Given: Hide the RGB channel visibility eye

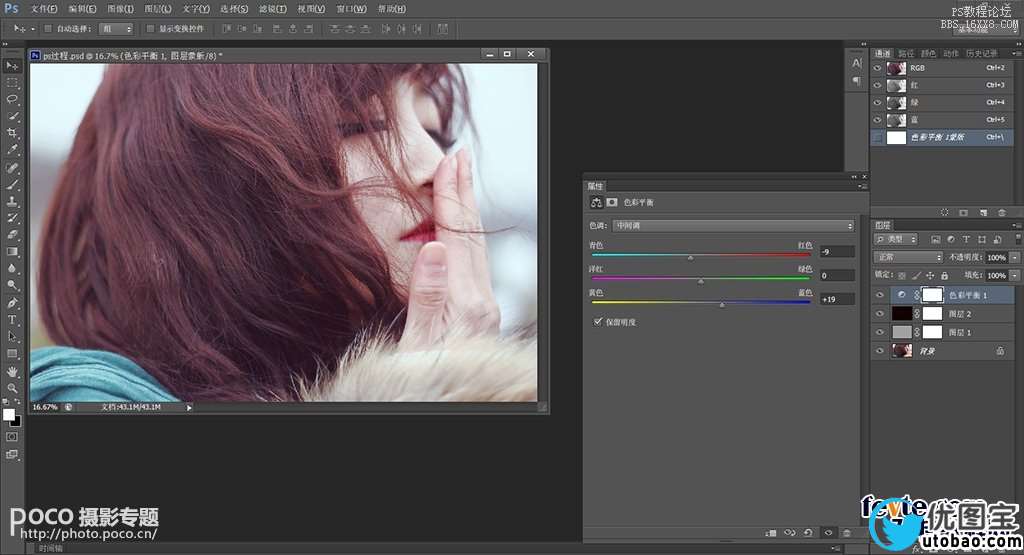Looking at the screenshot, I should [878, 68].
